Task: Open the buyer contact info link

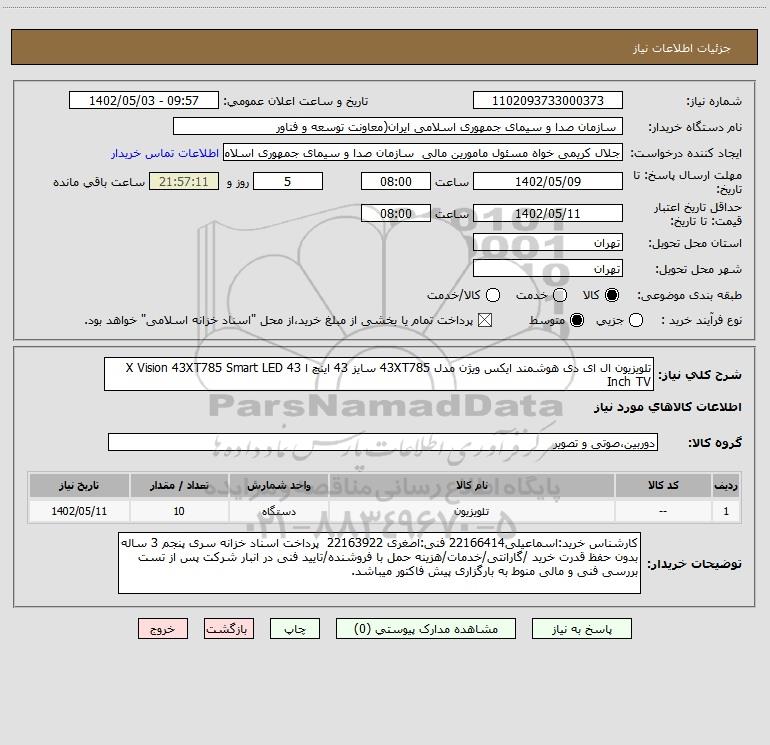Action: click(x=165, y=153)
